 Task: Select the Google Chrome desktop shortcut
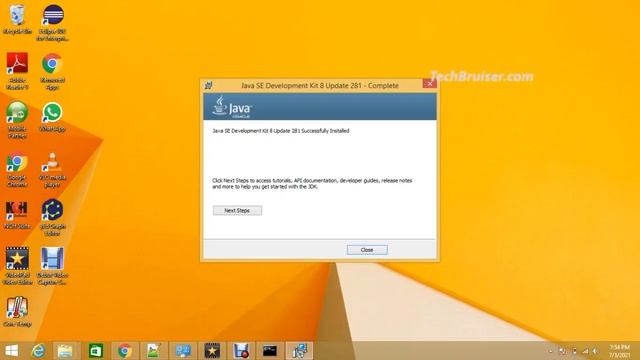coord(17,169)
